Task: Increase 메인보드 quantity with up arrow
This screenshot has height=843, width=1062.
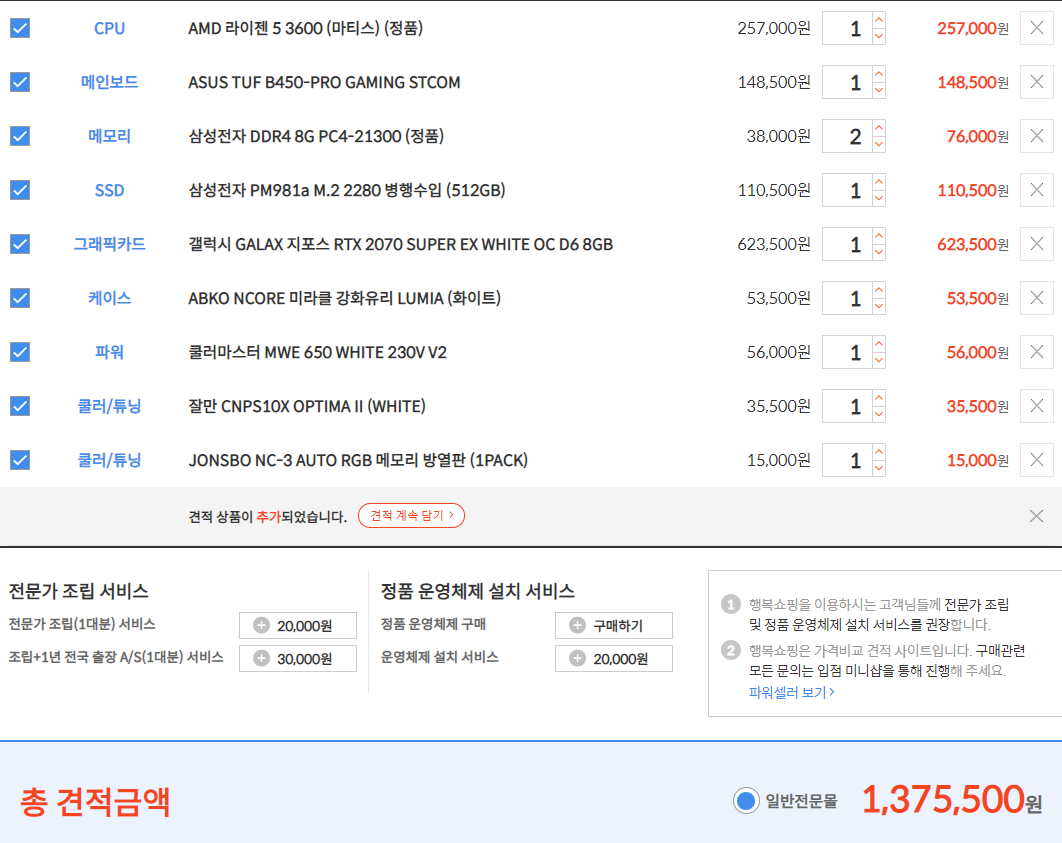Action: coord(878,74)
